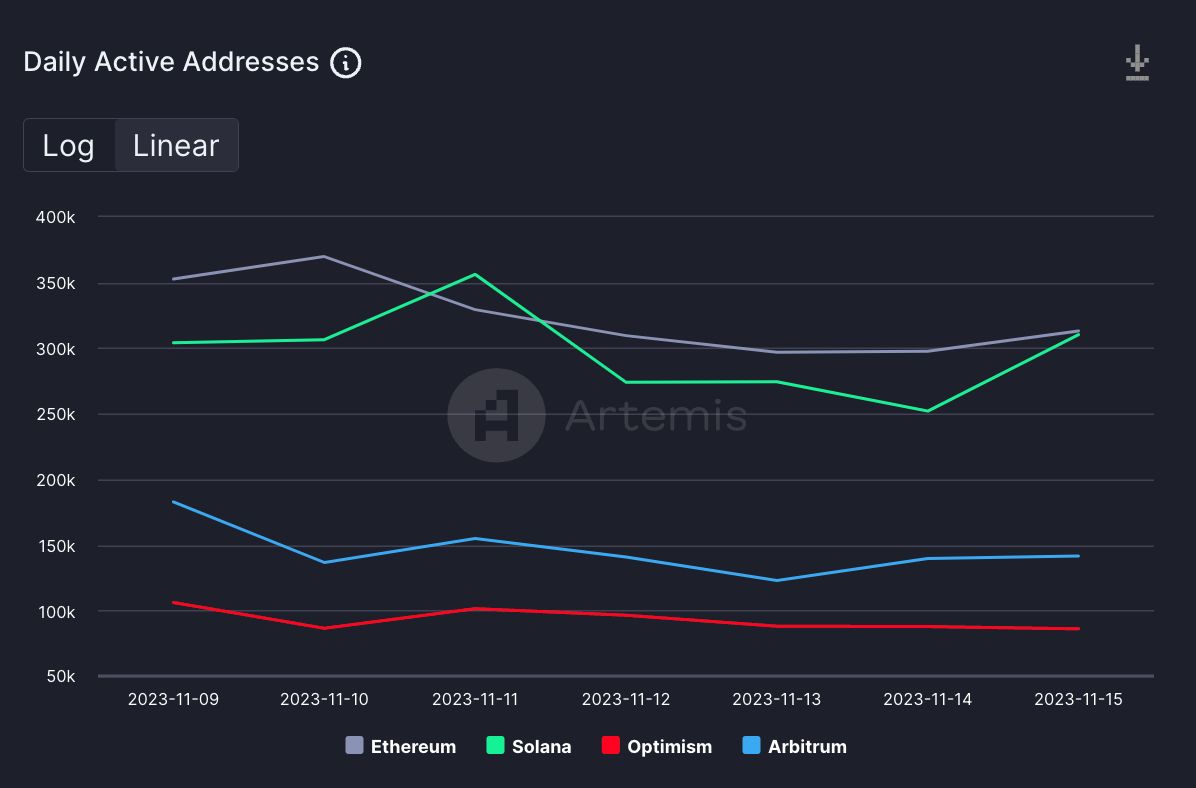Click the Optimism red color swatch

tap(610, 745)
